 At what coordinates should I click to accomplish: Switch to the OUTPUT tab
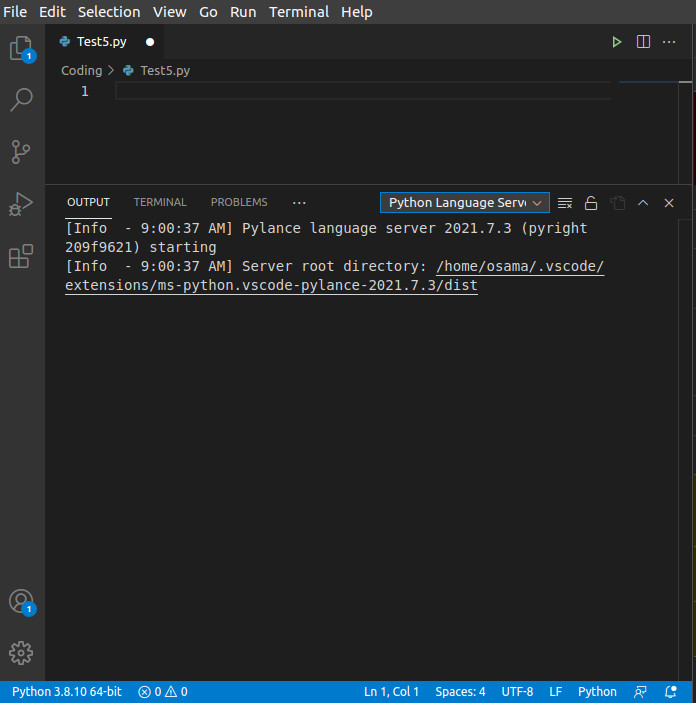pyautogui.click(x=88, y=202)
